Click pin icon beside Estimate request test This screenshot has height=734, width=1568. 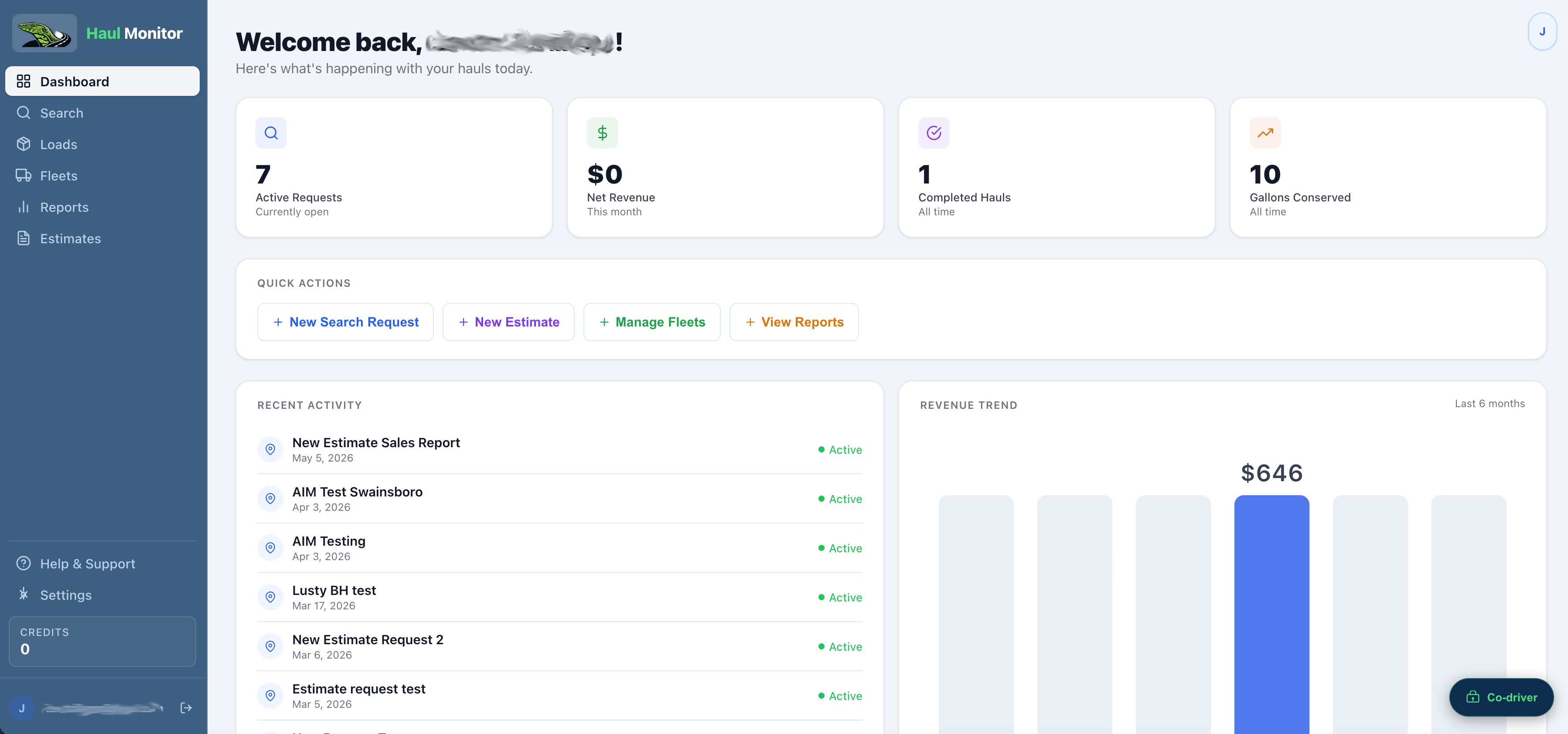click(270, 696)
